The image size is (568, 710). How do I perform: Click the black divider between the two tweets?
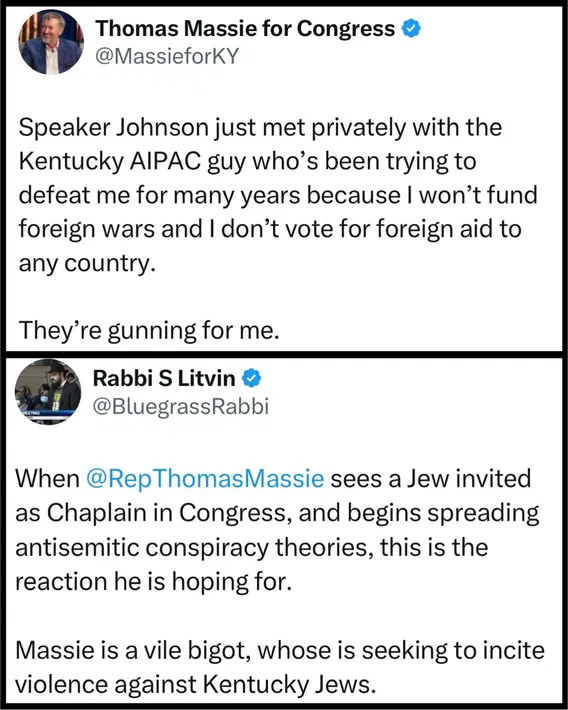coord(284,354)
